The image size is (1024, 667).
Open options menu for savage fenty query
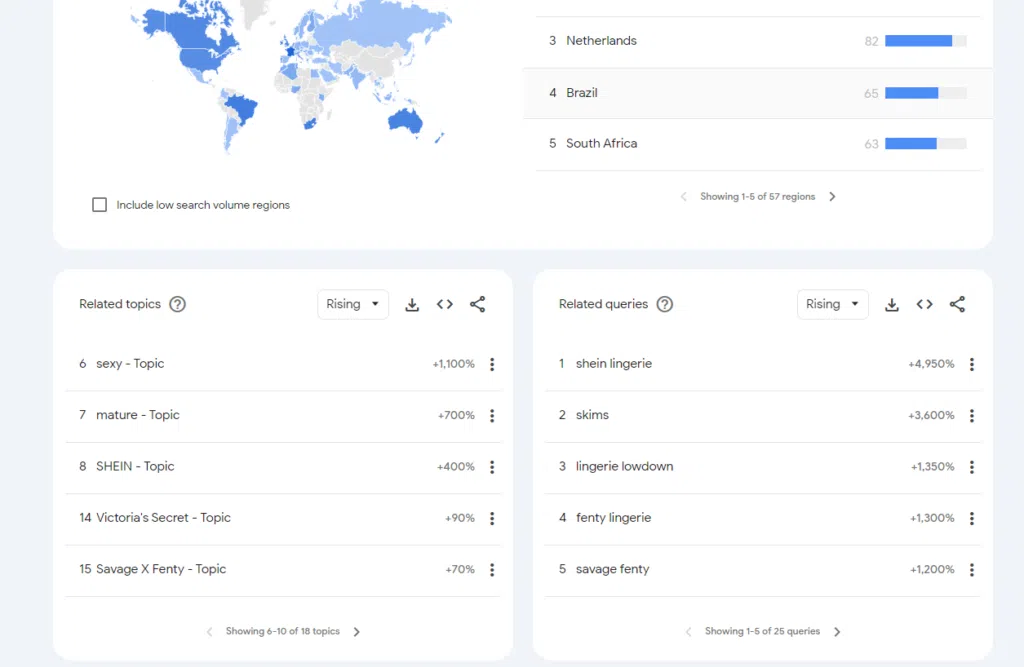(972, 570)
